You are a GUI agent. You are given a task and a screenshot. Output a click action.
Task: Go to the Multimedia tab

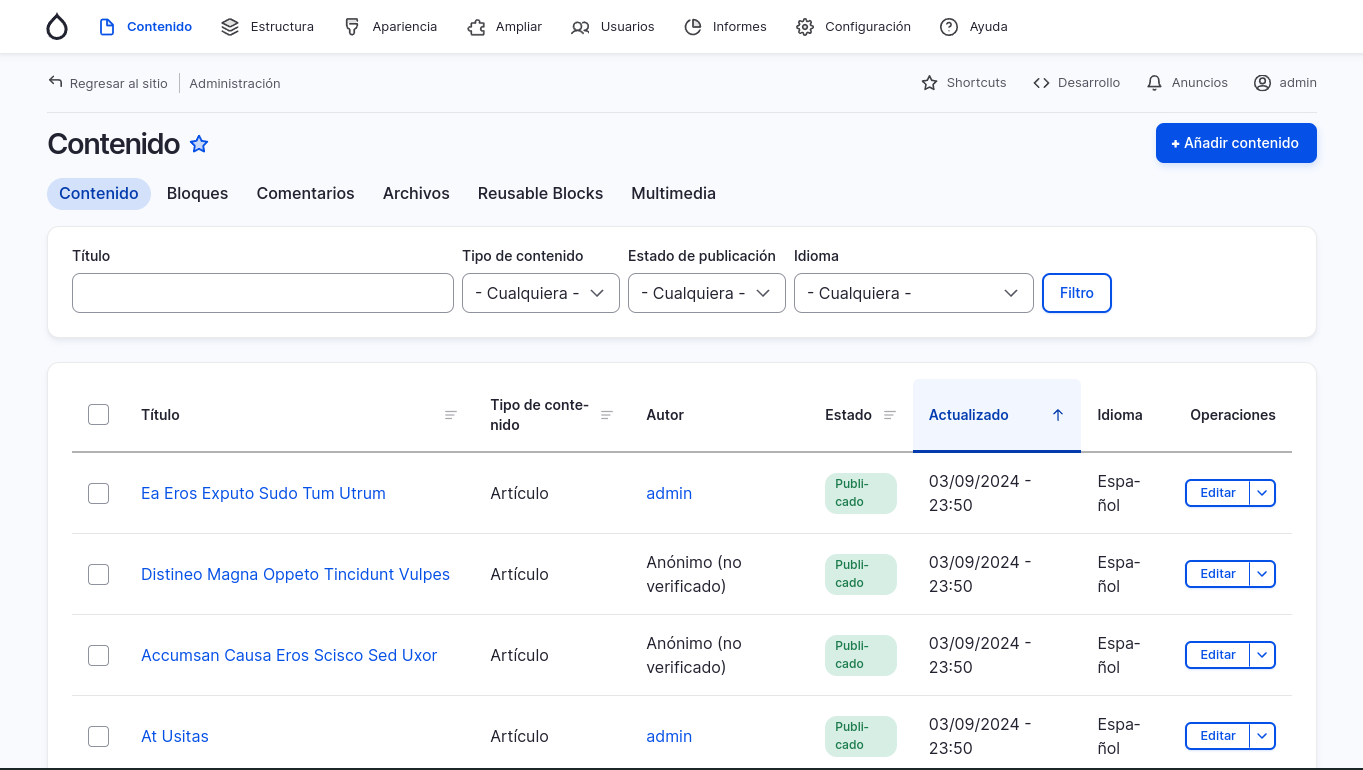click(x=673, y=194)
